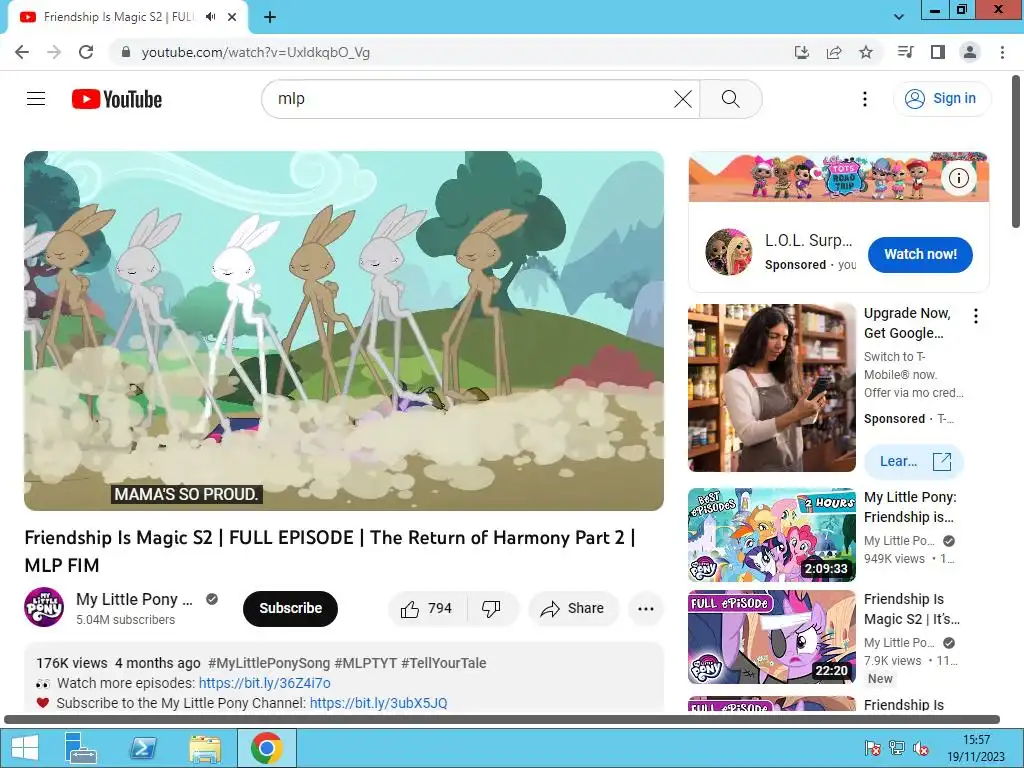Click the Sign in button
The image size is (1024, 768).
point(942,99)
